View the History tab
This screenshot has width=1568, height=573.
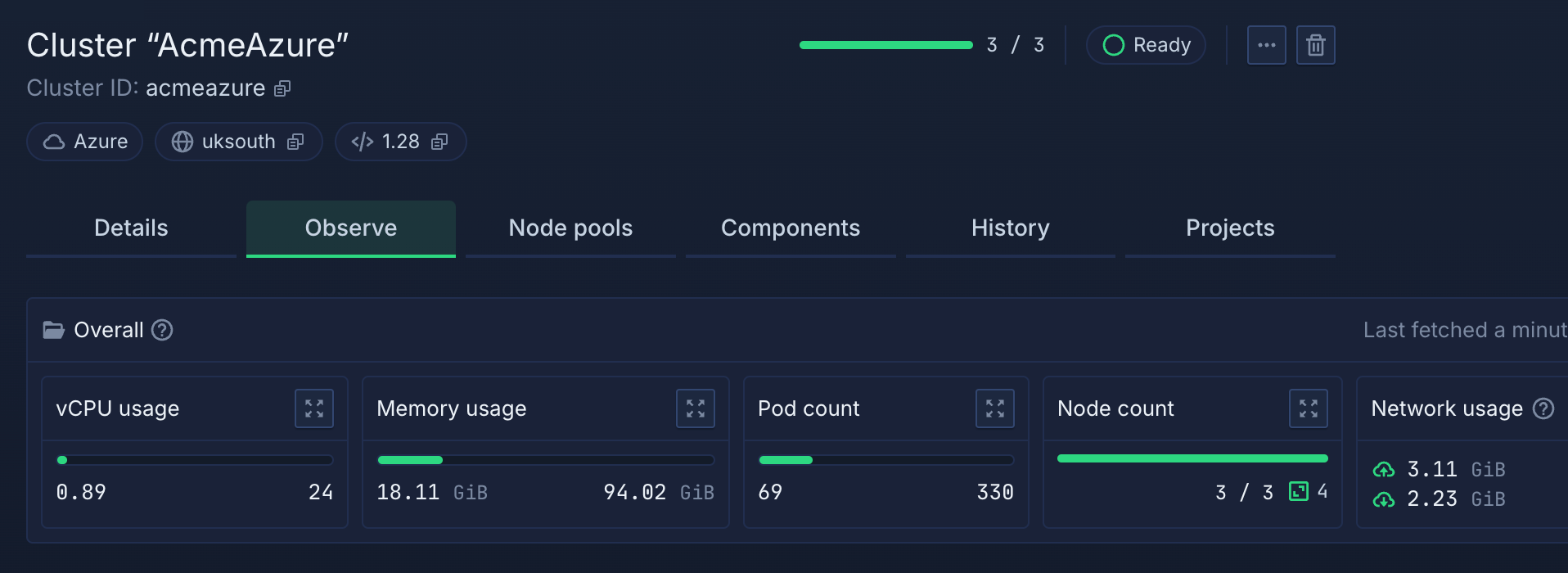[x=1010, y=228]
